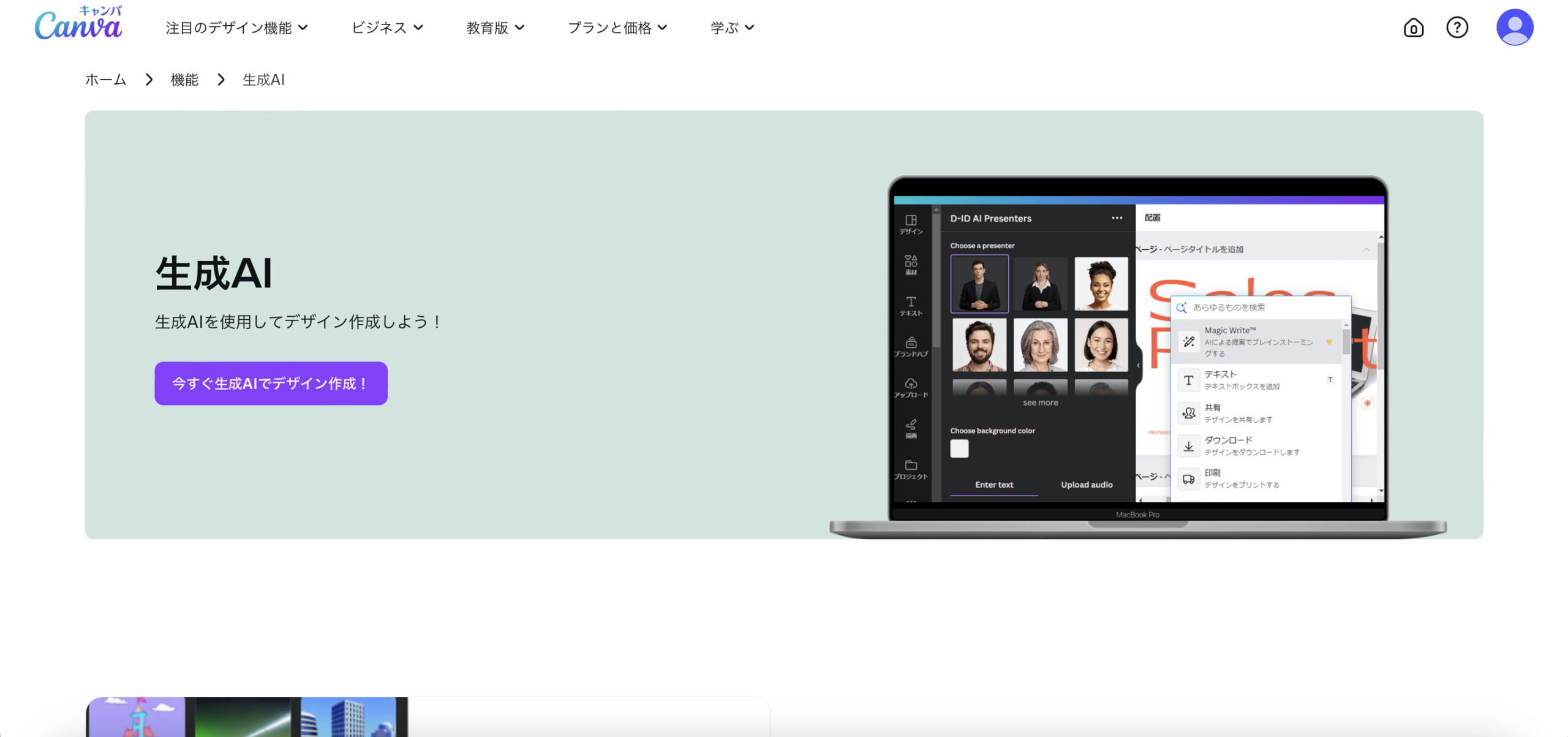This screenshot has height=737, width=1568.
Task: Expand the プランと価格 menu
Action: click(617, 28)
